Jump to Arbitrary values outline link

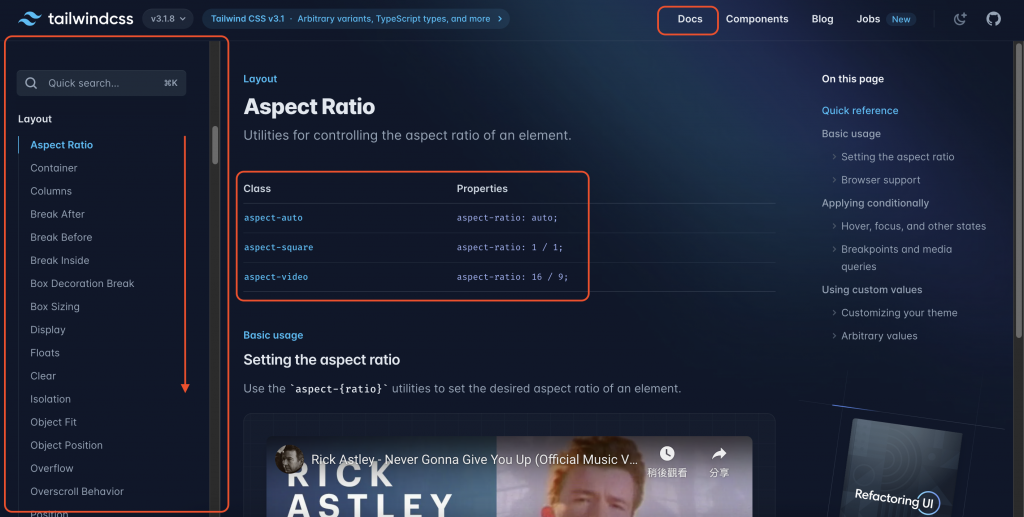point(879,336)
